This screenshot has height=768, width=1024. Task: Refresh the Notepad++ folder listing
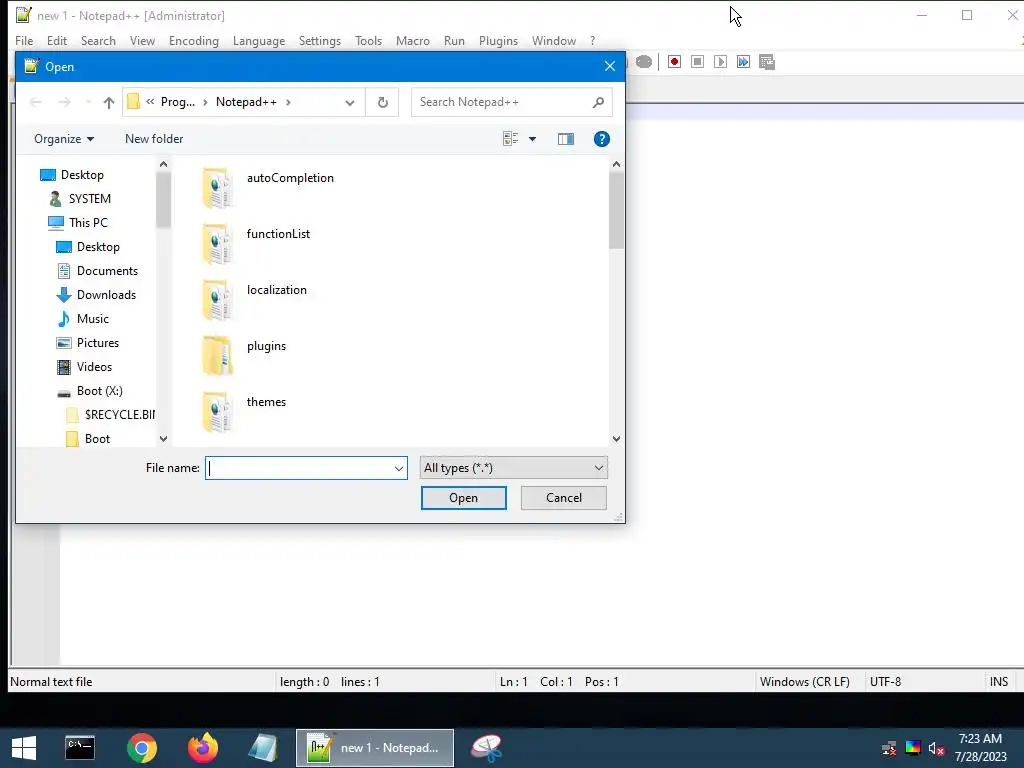[383, 103]
